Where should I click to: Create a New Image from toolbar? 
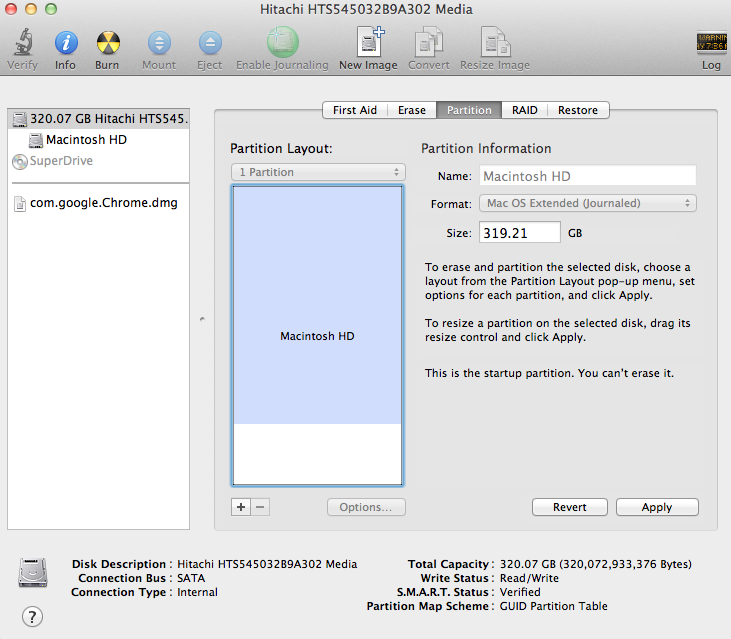pos(370,41)
